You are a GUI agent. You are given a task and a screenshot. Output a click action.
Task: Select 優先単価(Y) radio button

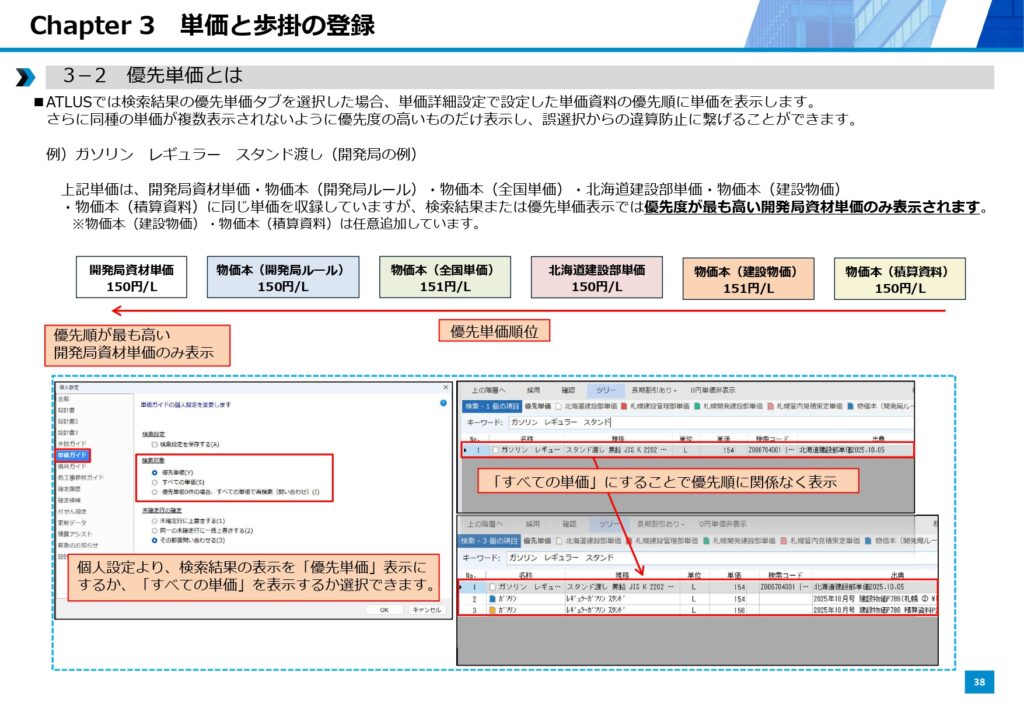point(153,472)
